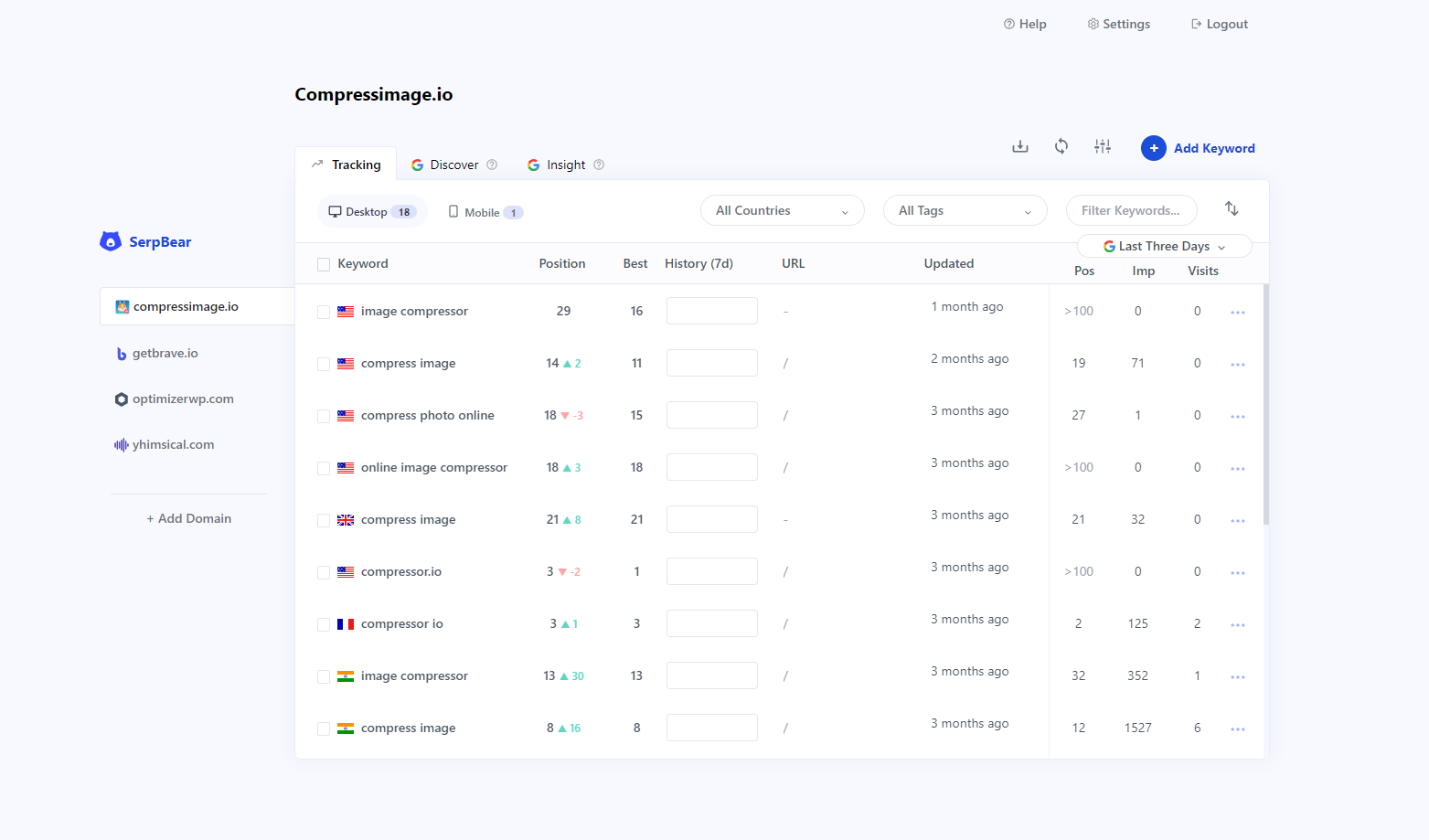1429x840 pixels.
Task: Click the blue plus Add Keyword icon
Action: [x=1154, y=148]
